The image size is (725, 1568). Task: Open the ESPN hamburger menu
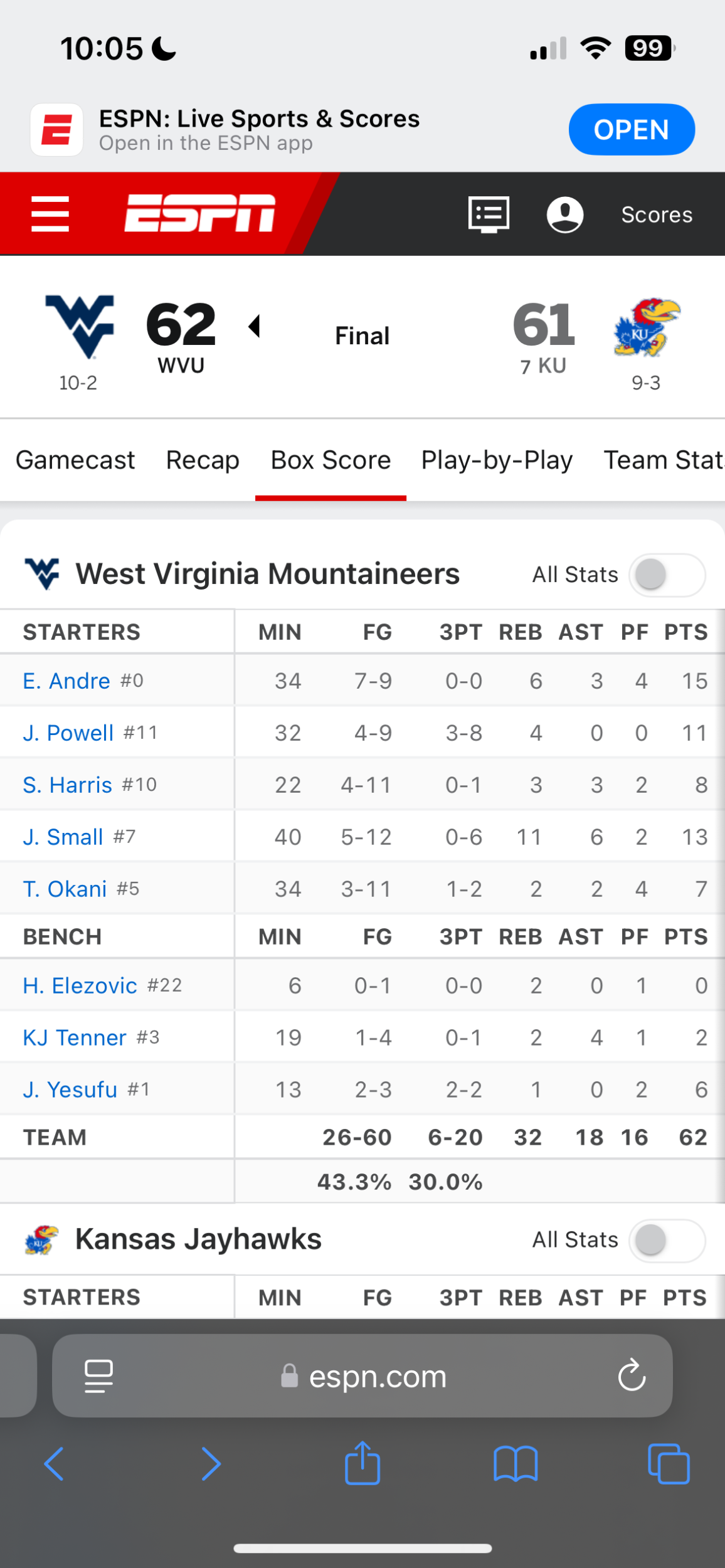point(50,214)
